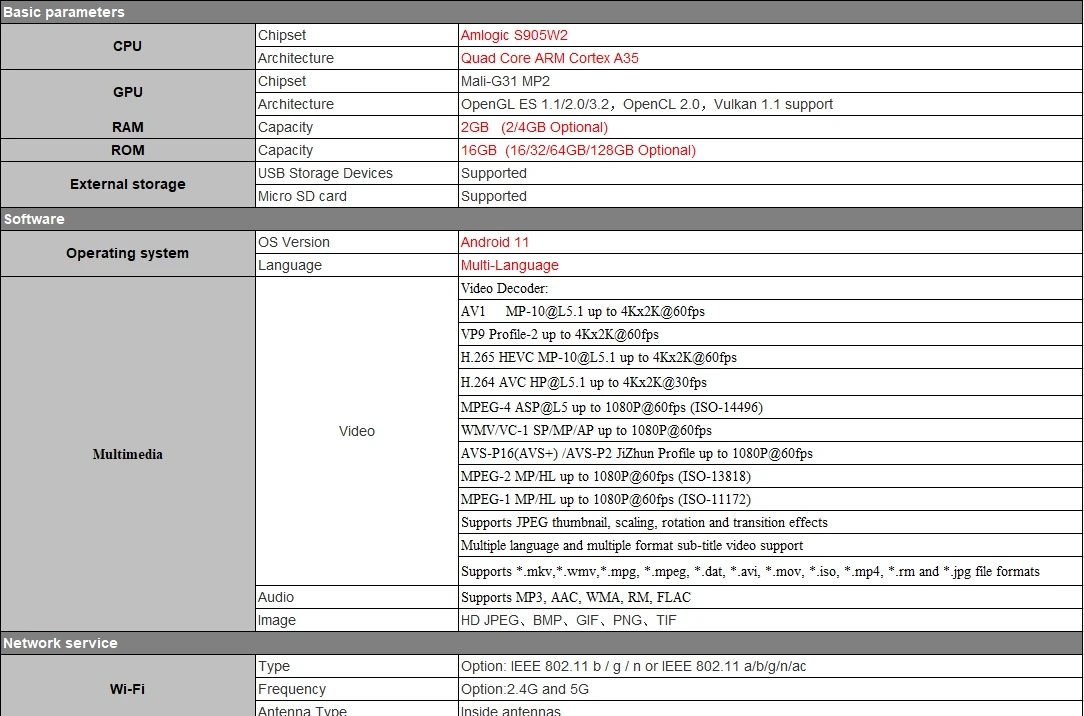Image resolution: width=1084 pixels, height=716 pixels.
Task: Select the 'Android 11' OS version cell
Action: click(495, 242)
